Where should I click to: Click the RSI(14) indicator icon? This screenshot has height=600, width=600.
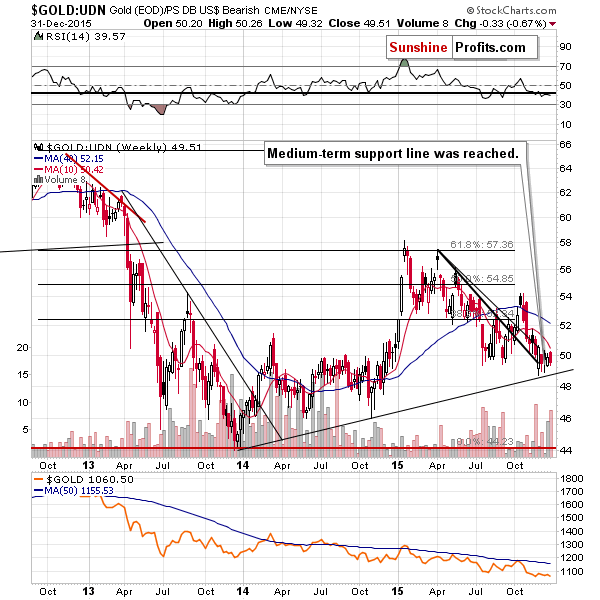(38, 36)
